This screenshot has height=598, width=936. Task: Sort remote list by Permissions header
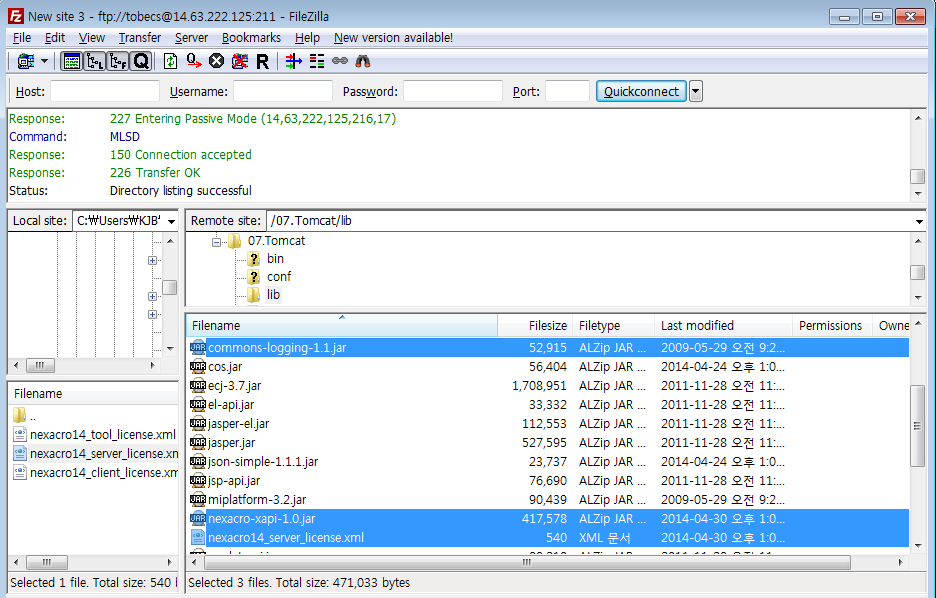pos(832,326)
